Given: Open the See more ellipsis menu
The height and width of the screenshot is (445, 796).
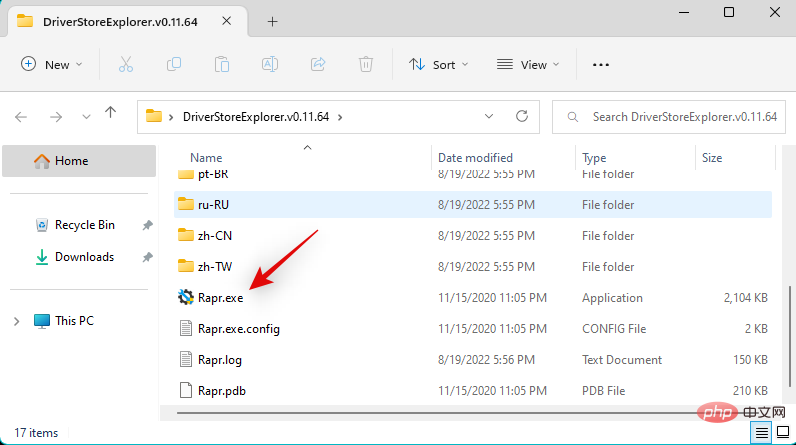Looking at the screenshot, I should pyautogui.click(x=601, y=64).
